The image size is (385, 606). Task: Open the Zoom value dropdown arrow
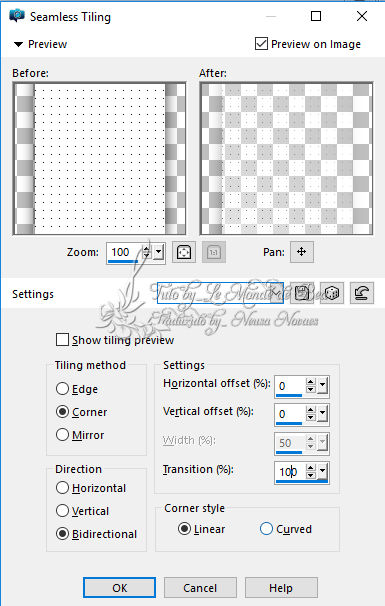click(x=159, y=252)
